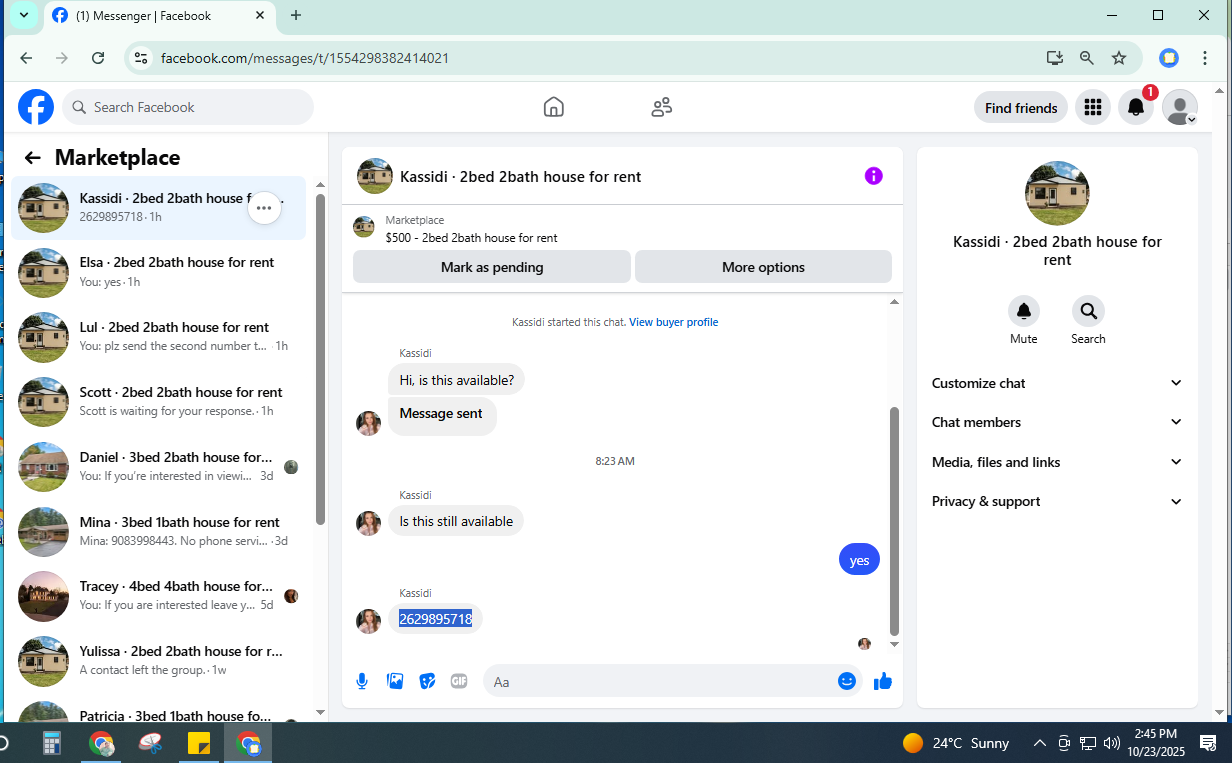
Task: Open Snipping Tool from the taskbar
Action: (x=150, y=743)
